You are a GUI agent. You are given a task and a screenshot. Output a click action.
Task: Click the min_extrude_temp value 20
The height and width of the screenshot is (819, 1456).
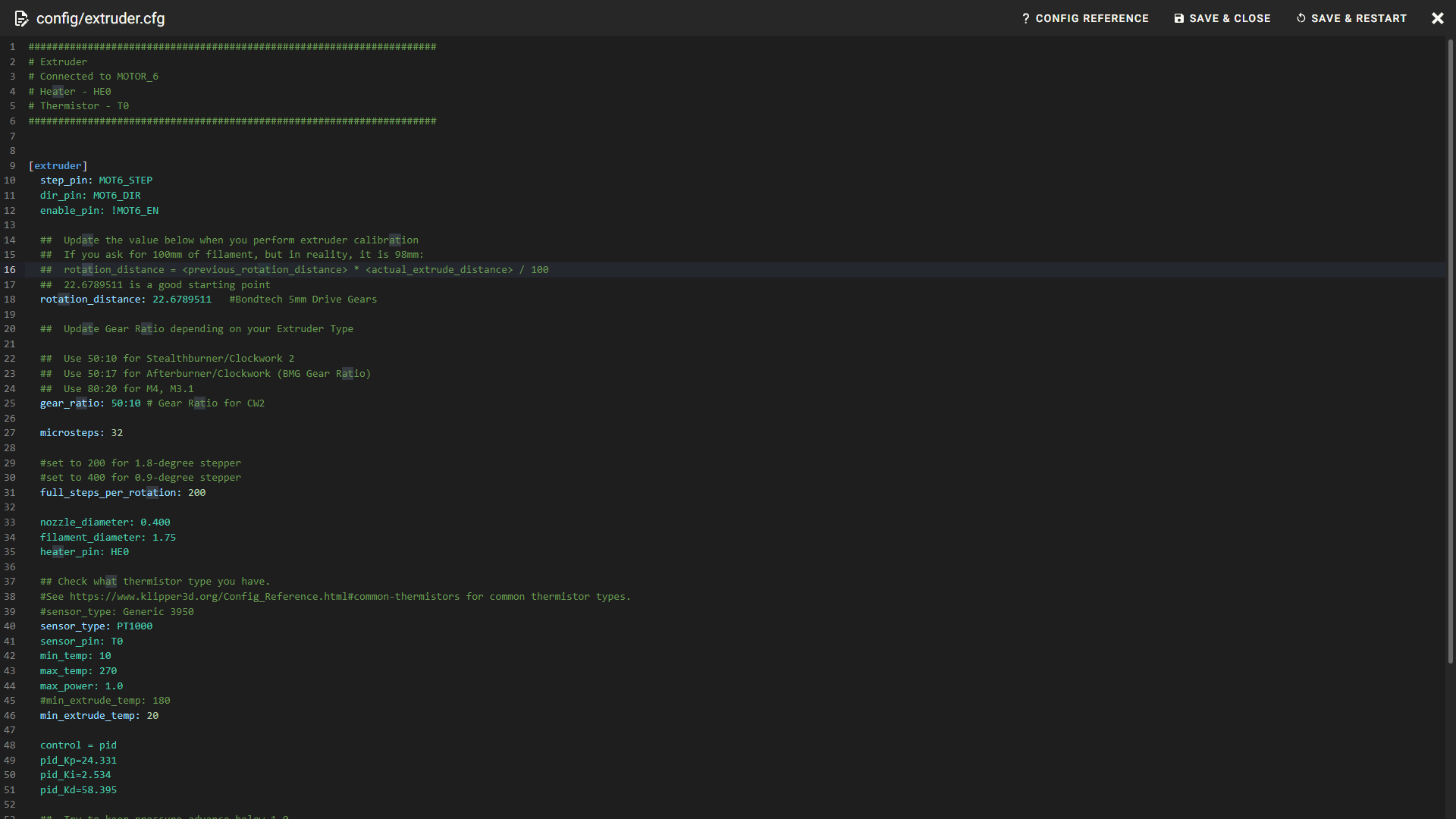pyautogui.click(x=153, y=715)
